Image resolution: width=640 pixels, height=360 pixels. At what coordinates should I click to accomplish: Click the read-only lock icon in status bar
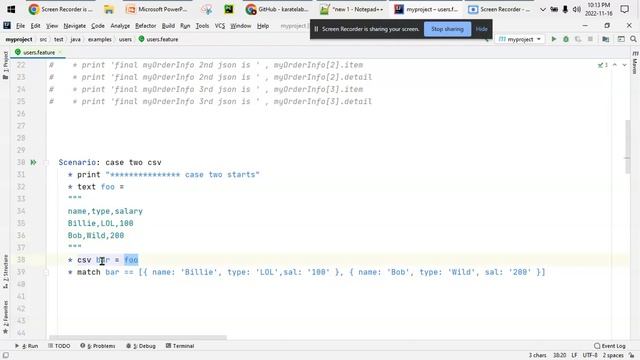(x=631, y=355)
